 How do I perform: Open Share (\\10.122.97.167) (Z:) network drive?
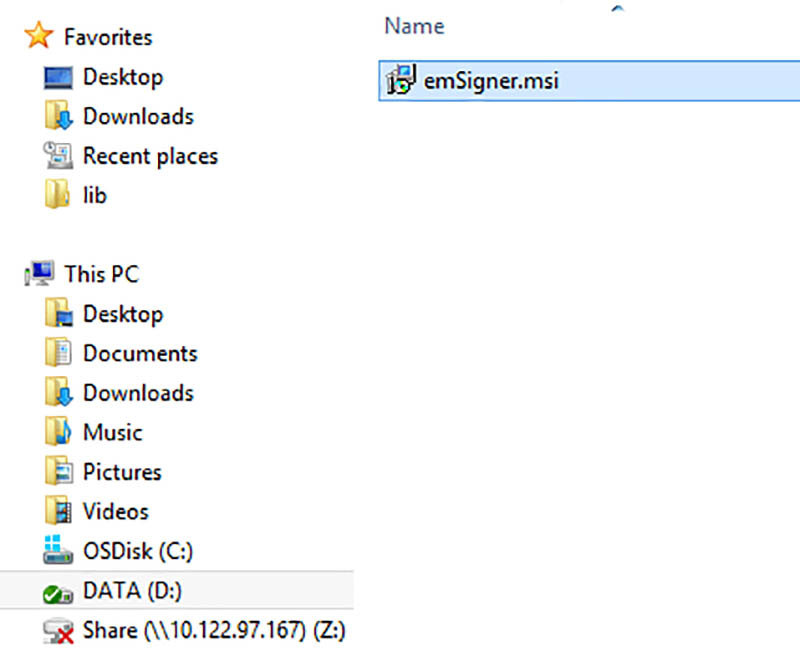(214, 631)
